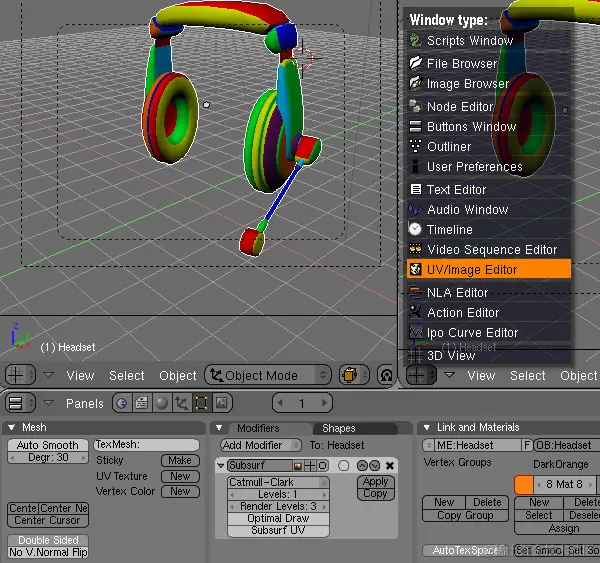Open the pivot point selector in left view
Viewport: 600px width, 563px height.
coord(386,375)
